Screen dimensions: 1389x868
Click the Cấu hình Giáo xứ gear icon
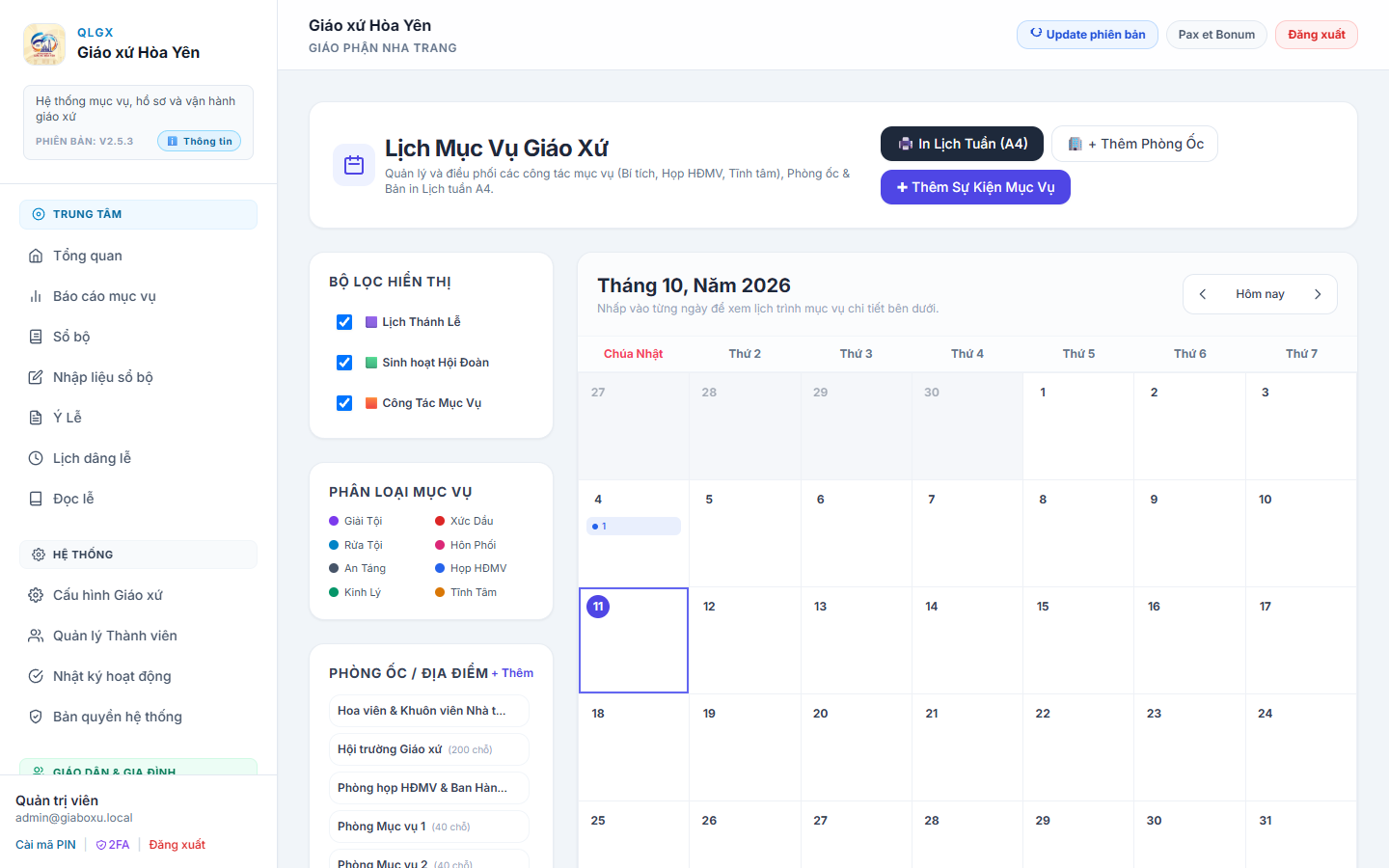tap(36, 595)
